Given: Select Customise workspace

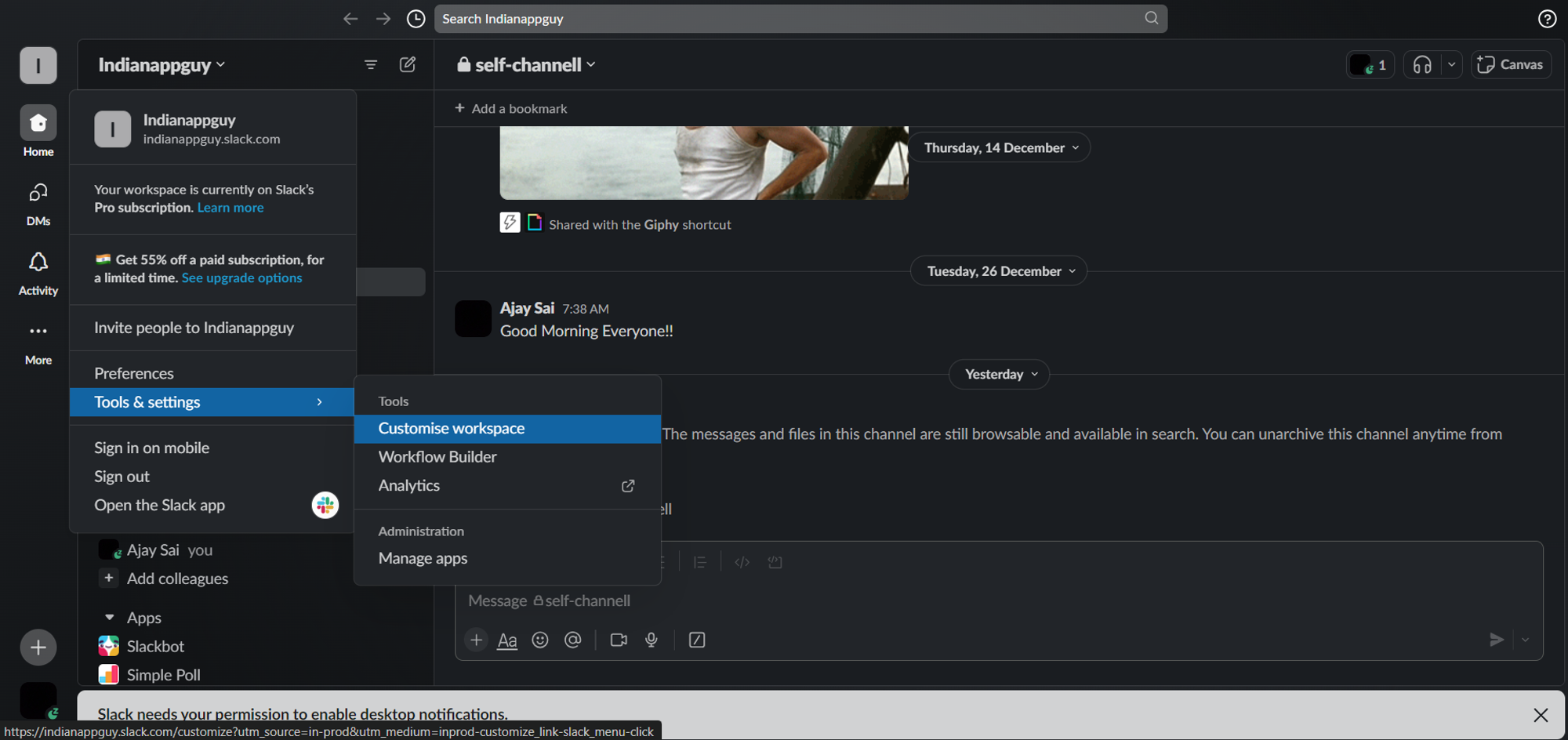Looking at the screenshot, I should point(507,429).
